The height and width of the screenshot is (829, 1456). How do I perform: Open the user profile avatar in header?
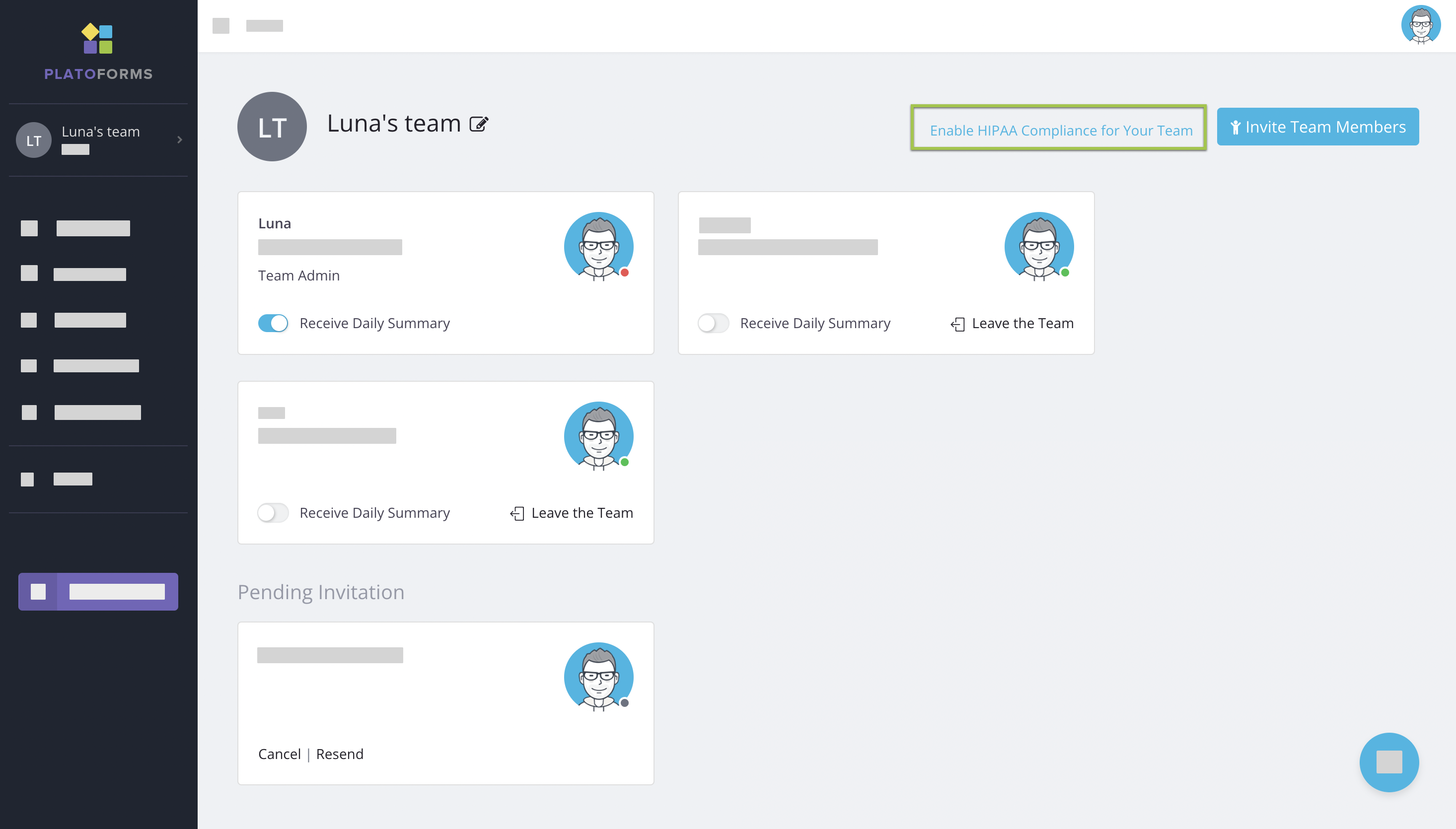point(1420,25)
